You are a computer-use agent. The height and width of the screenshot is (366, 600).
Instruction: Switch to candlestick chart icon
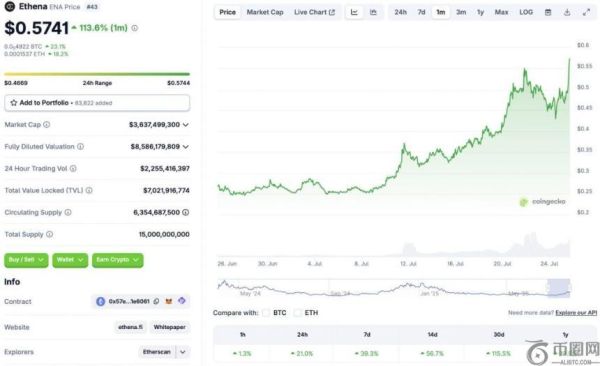[373, 12]
